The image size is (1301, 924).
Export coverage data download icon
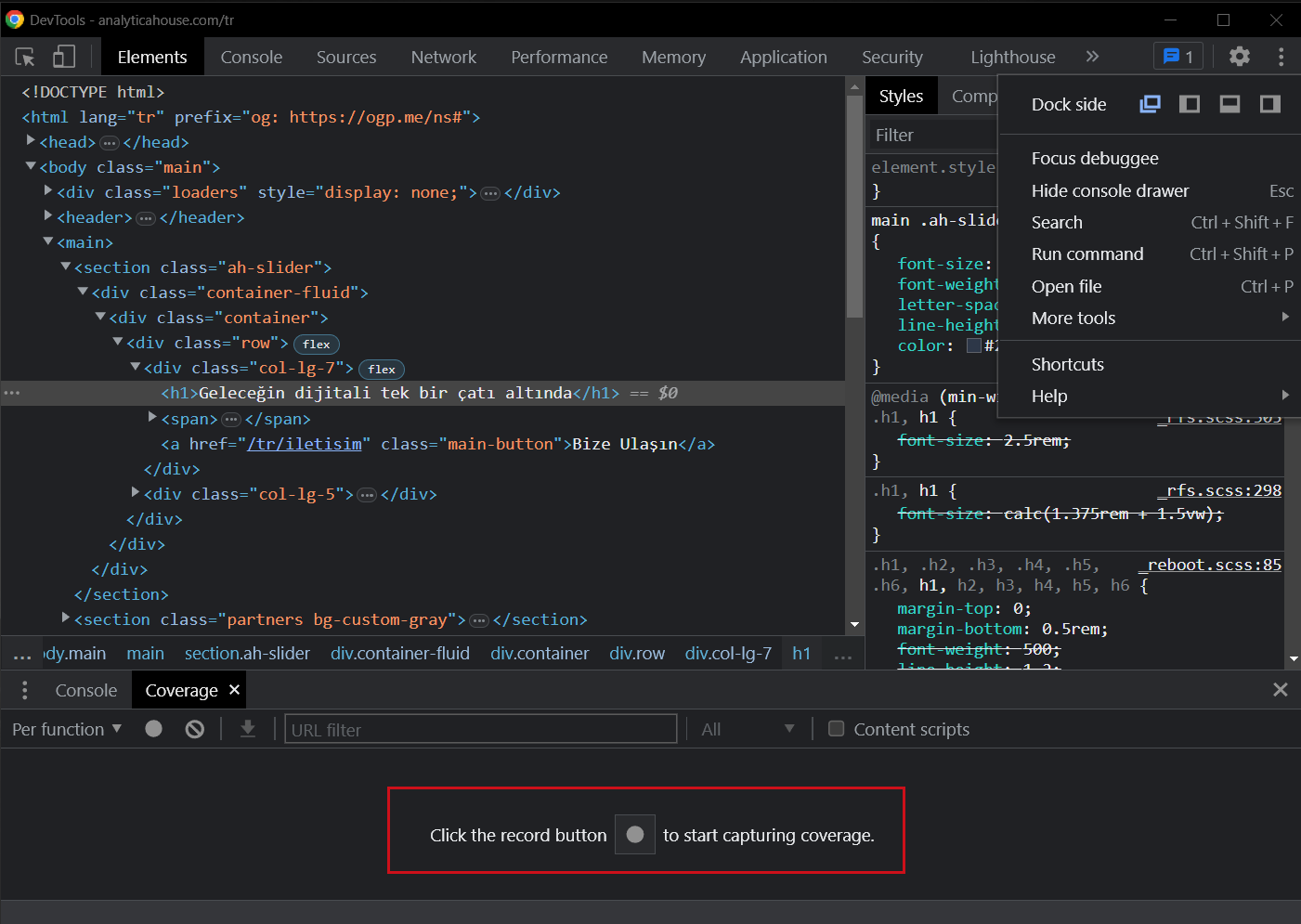[247, 729]
